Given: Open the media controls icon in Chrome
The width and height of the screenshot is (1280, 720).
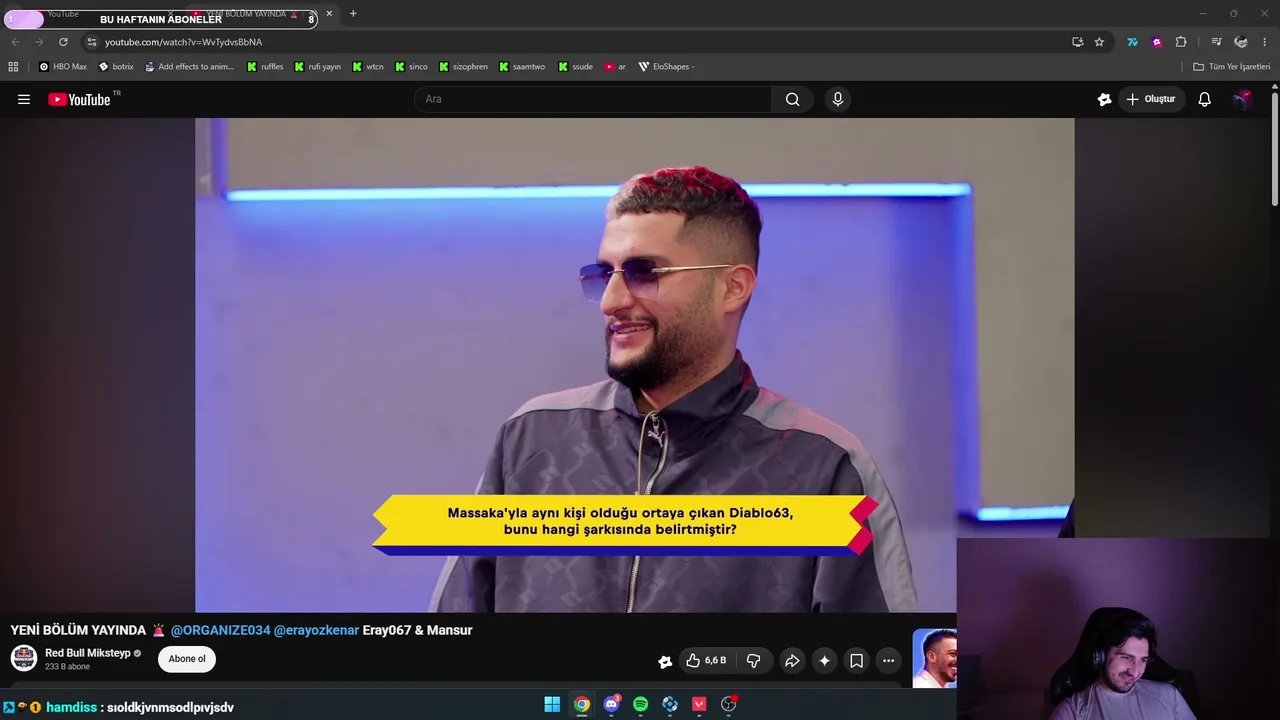Looking at the screenshot, I should point(1216,42).
